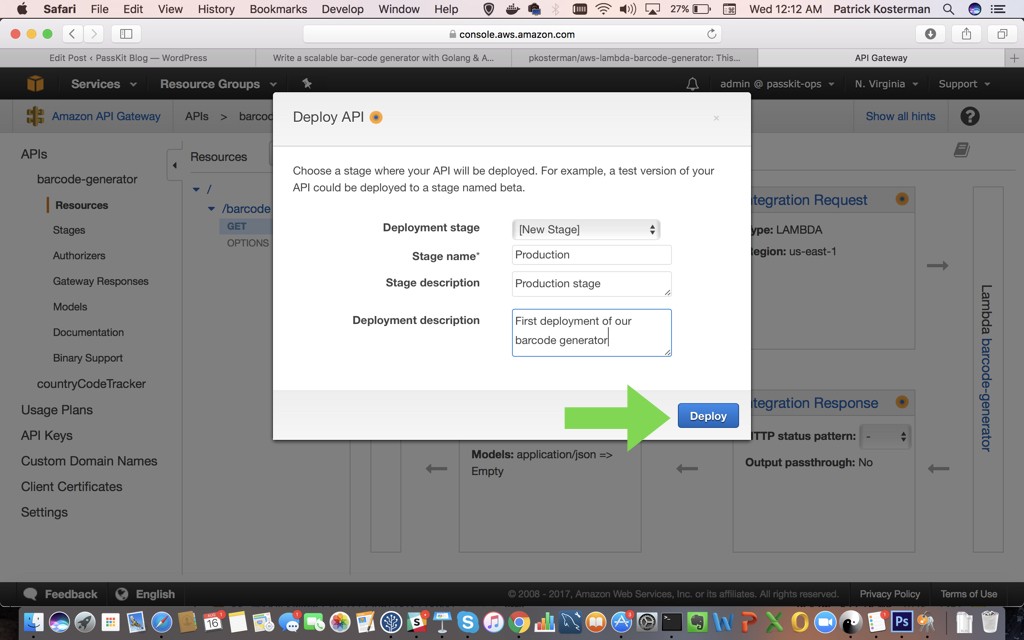The image size is (1024, 640).
Task: Open Integration Response heading link
Action: point(814,404)
